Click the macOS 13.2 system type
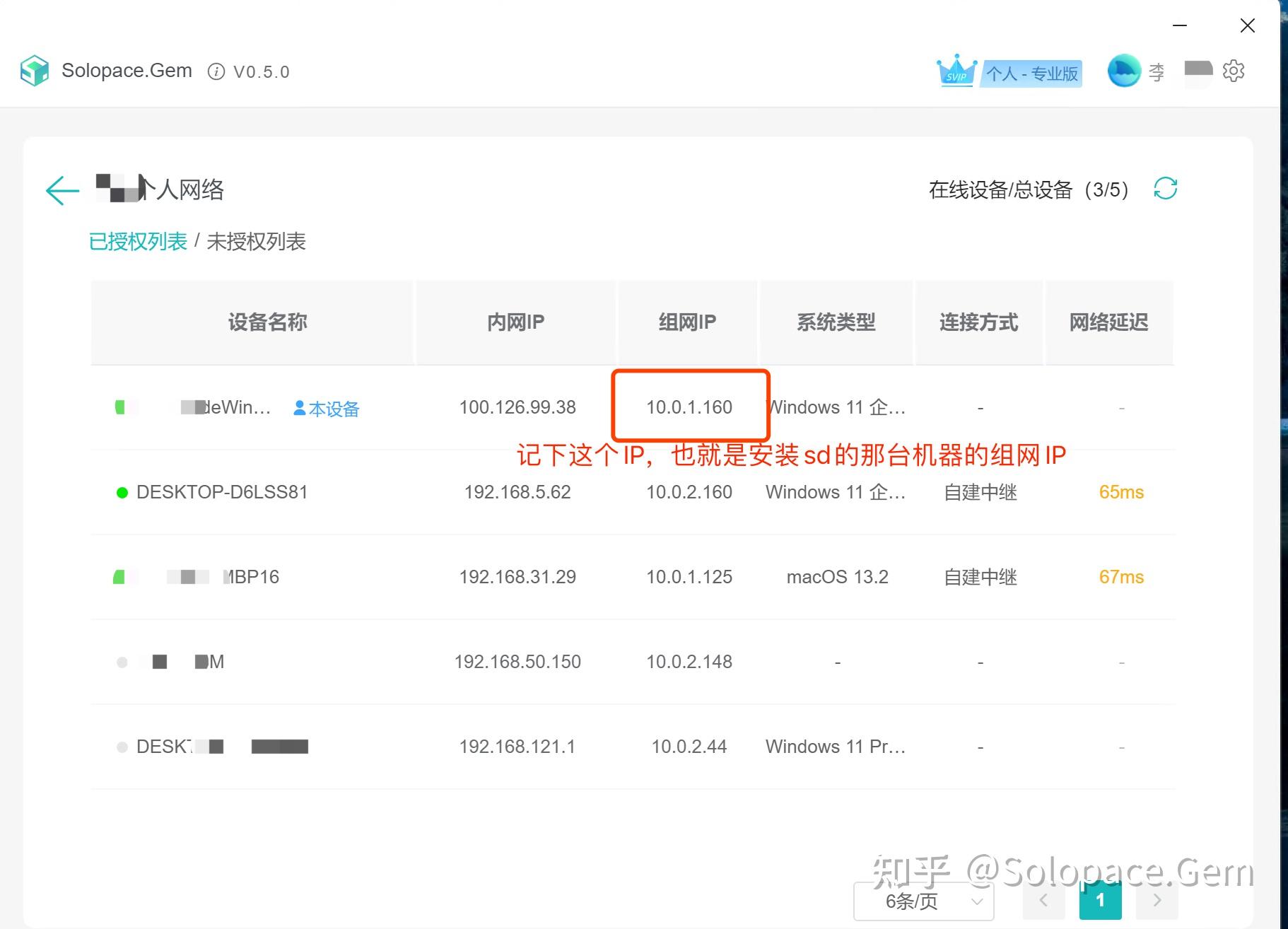The image size is (1288, 929). click(838, 577)
